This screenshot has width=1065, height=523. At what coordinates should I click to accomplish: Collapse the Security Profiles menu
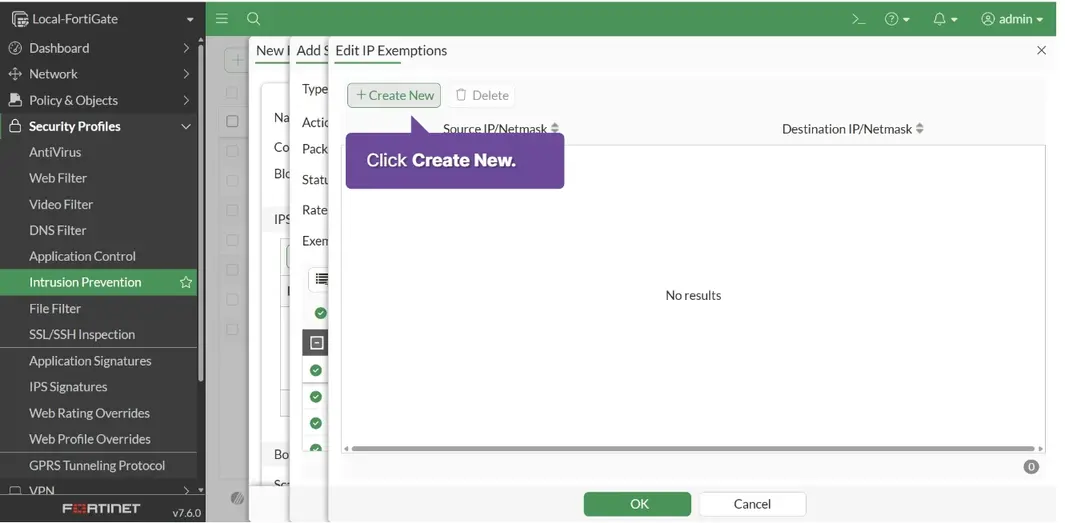pos(99,126)
